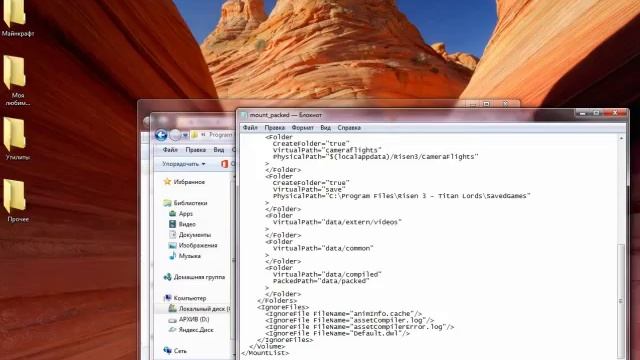Click the VirtualPath="cameraflights" line
The height and width of the screenshot is (360, 640).
point(327,150)
